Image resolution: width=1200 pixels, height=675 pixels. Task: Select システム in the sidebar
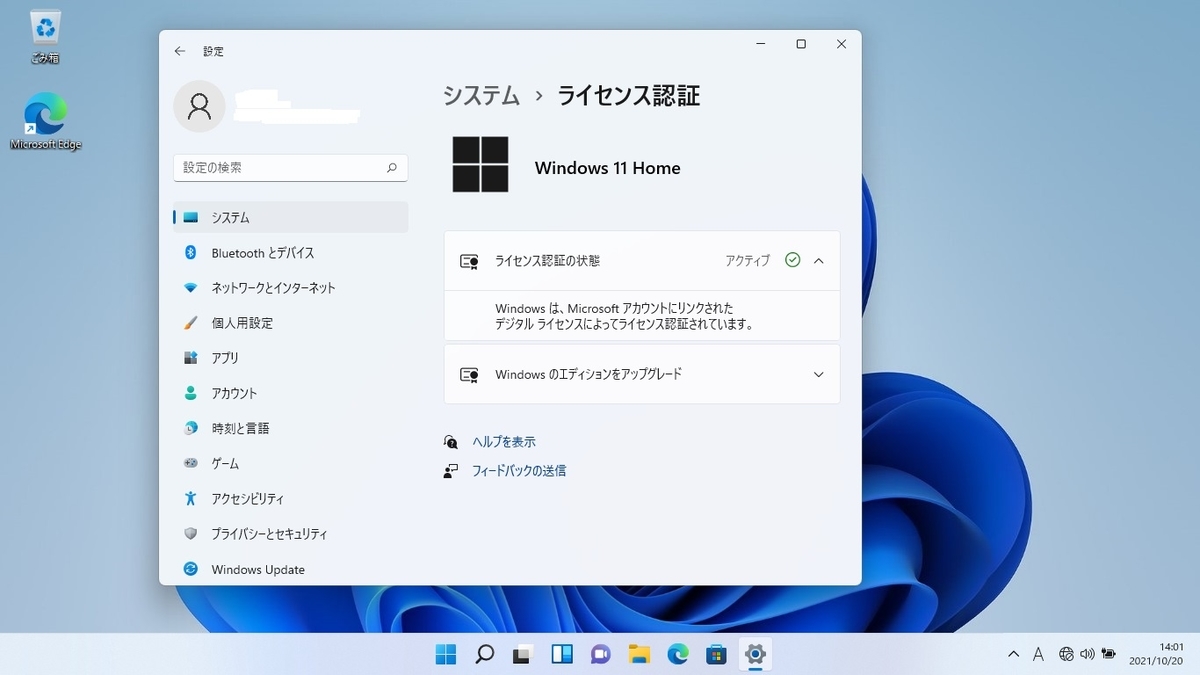point(291,217)
